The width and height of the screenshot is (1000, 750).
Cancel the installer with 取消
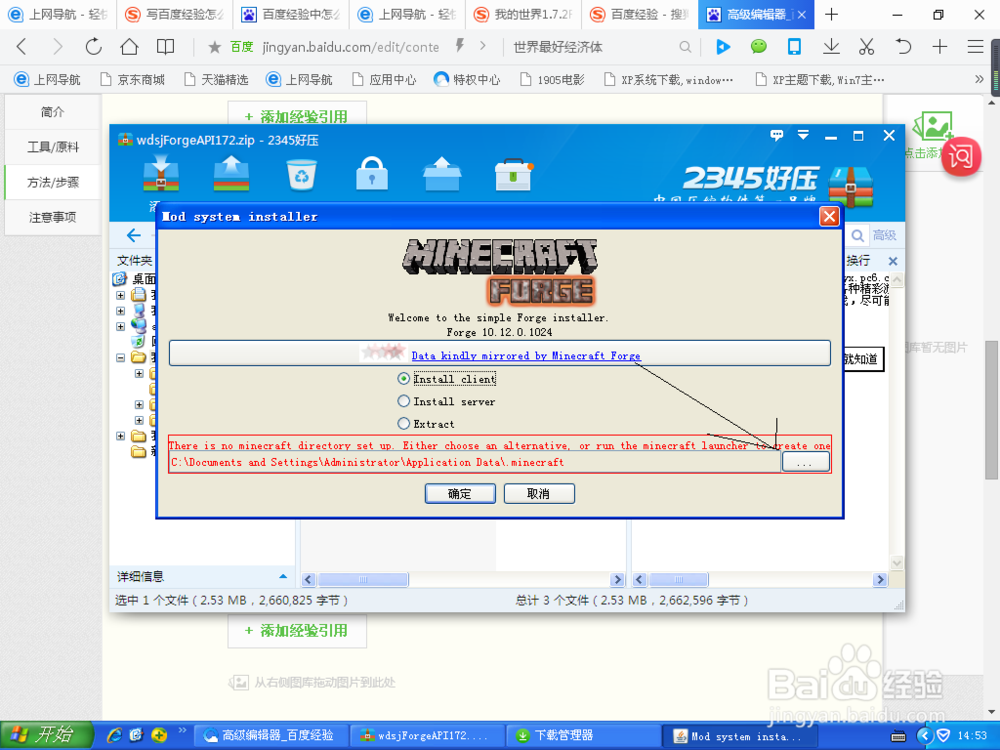(539, 494)
